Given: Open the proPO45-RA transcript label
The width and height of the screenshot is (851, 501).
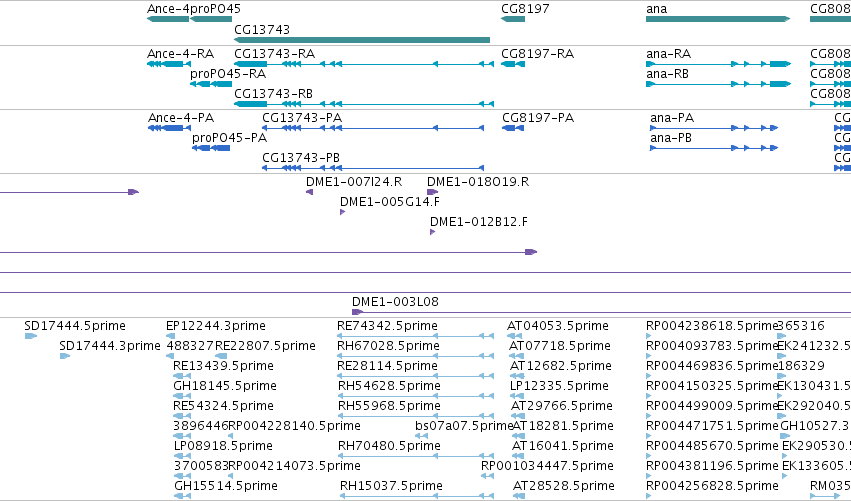Looking at the screenshot, I should click(x=228, y=74).
